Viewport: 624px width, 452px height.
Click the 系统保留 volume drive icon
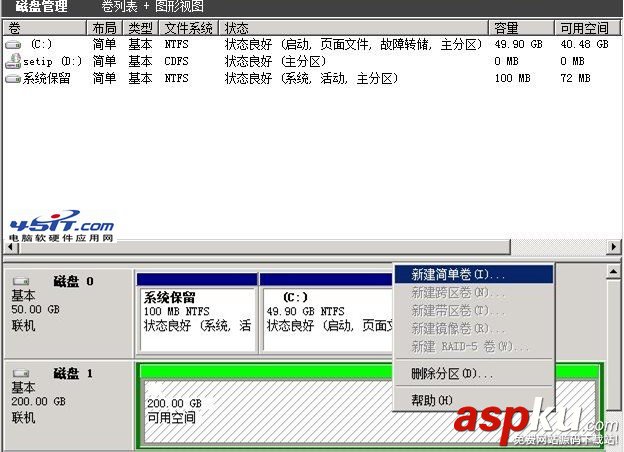point(13,79)
